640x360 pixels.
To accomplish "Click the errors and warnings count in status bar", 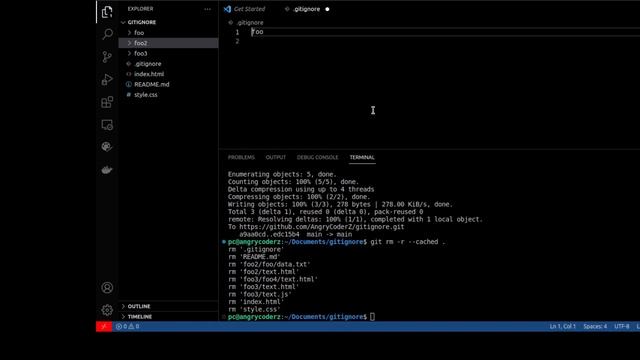I will [127, 327].
